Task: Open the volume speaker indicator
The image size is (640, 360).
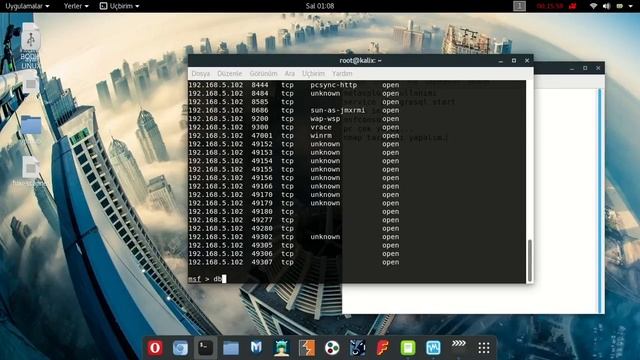Action: click(607, 6)
